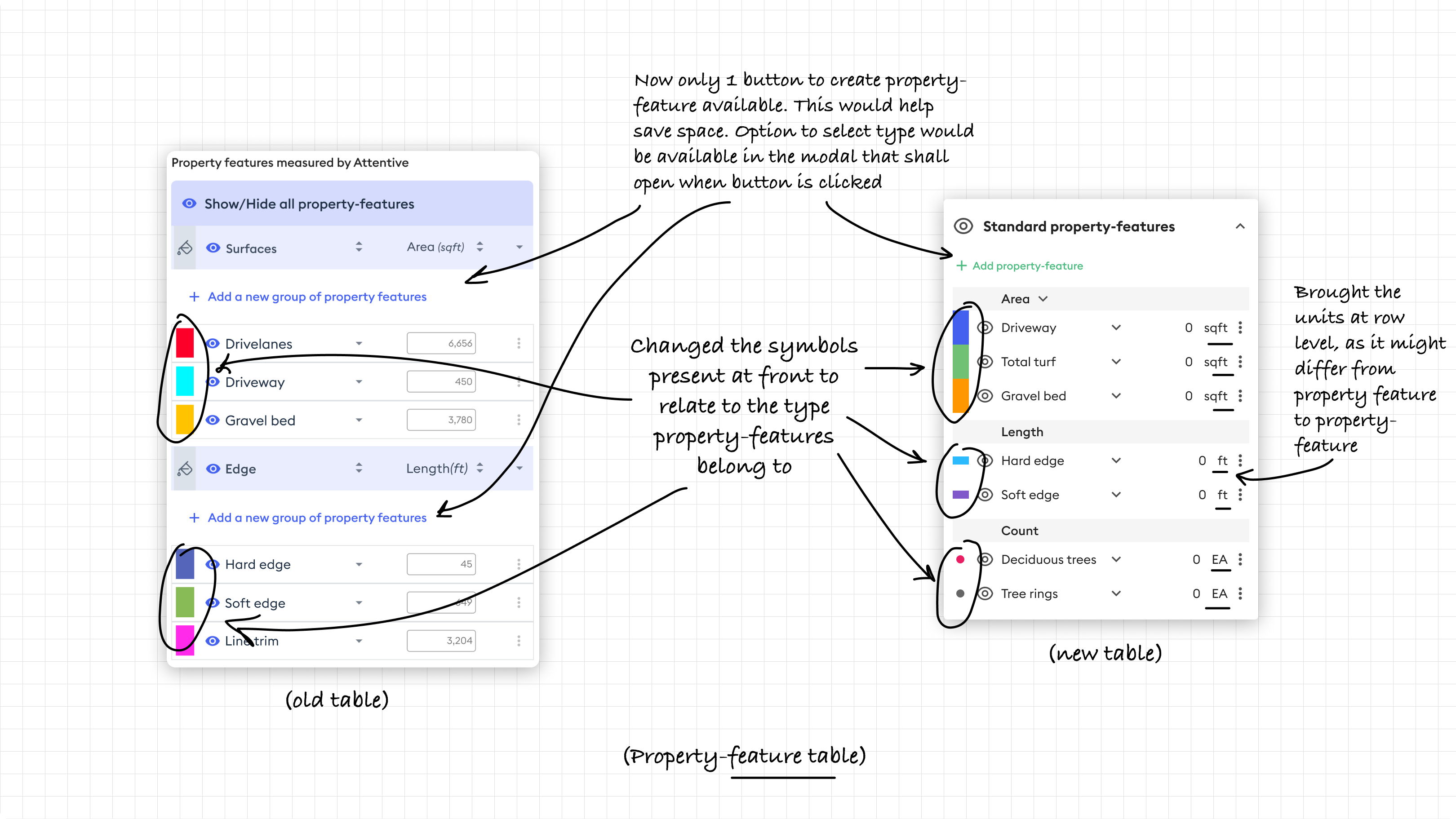Screen dimensions: 1456x819
Task: Click Drivelanes value field 6,656
Action: coord(441,343)
